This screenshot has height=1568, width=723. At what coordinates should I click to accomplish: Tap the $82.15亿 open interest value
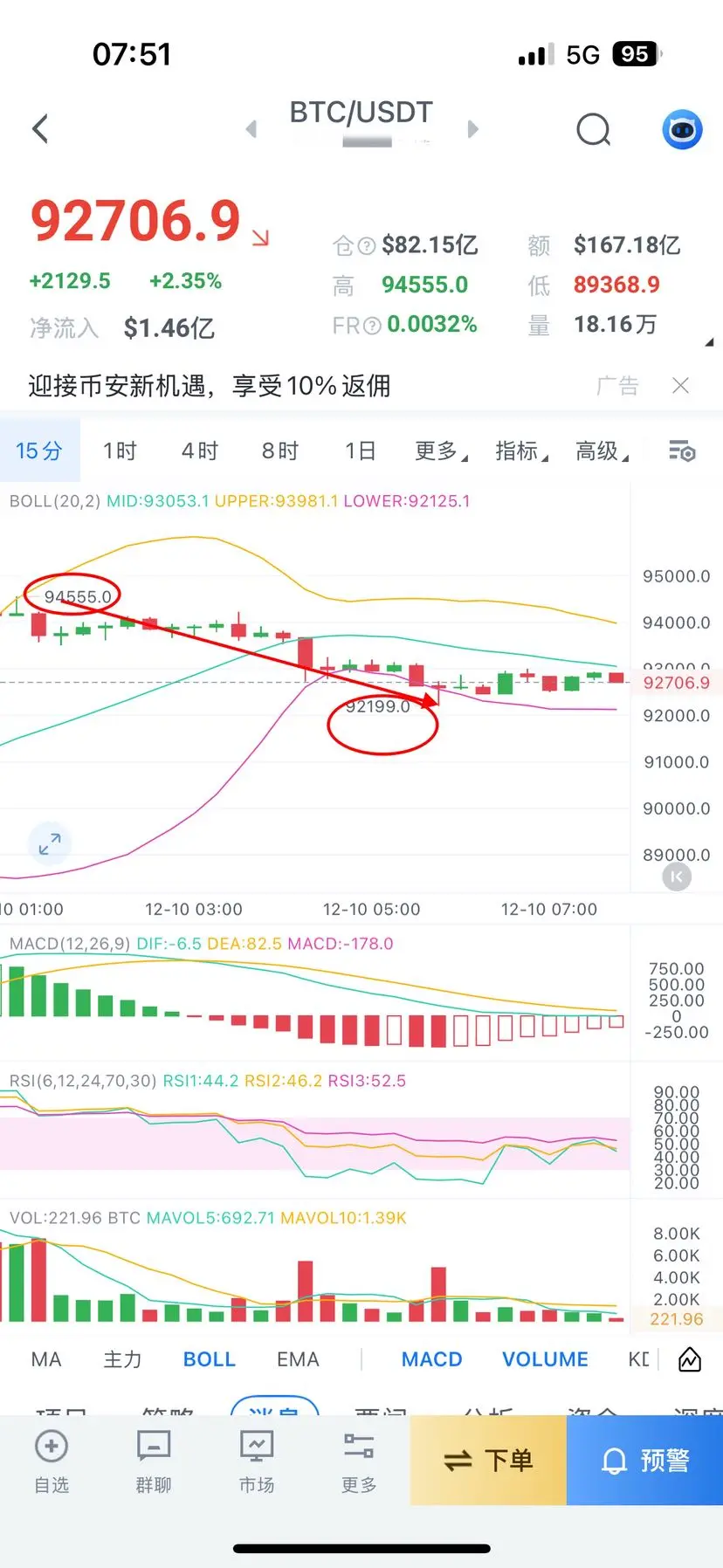430,245
